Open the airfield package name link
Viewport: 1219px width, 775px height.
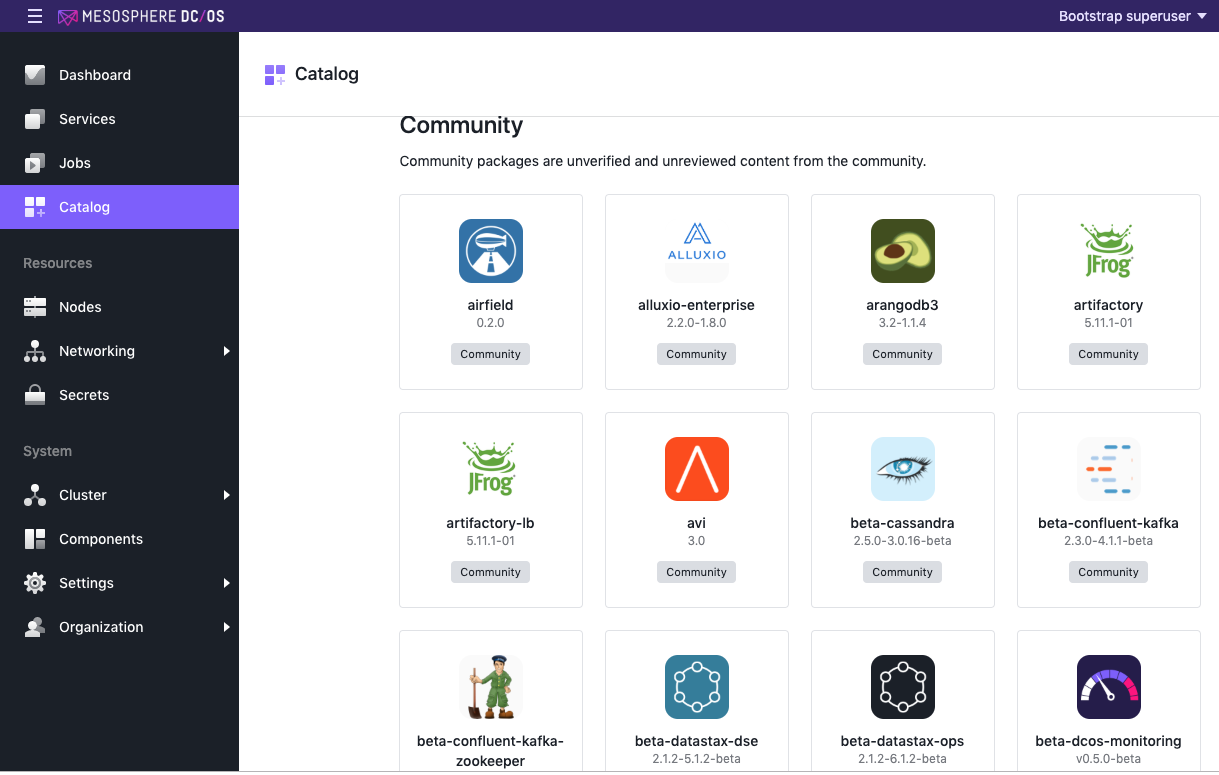tap(491, 305)
